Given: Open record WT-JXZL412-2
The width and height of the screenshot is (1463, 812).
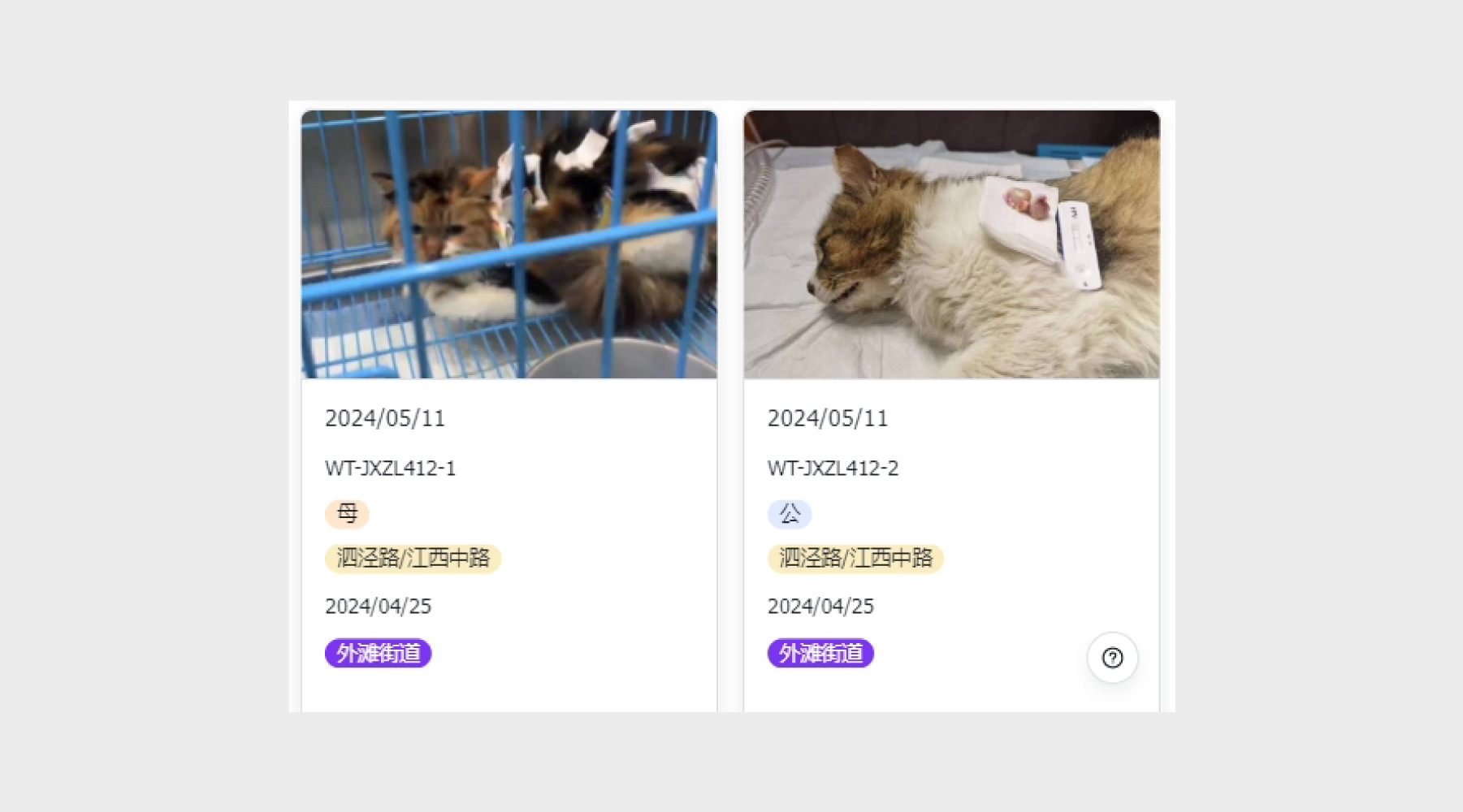Looking at the screenshot, I should (x=833, y=469).
